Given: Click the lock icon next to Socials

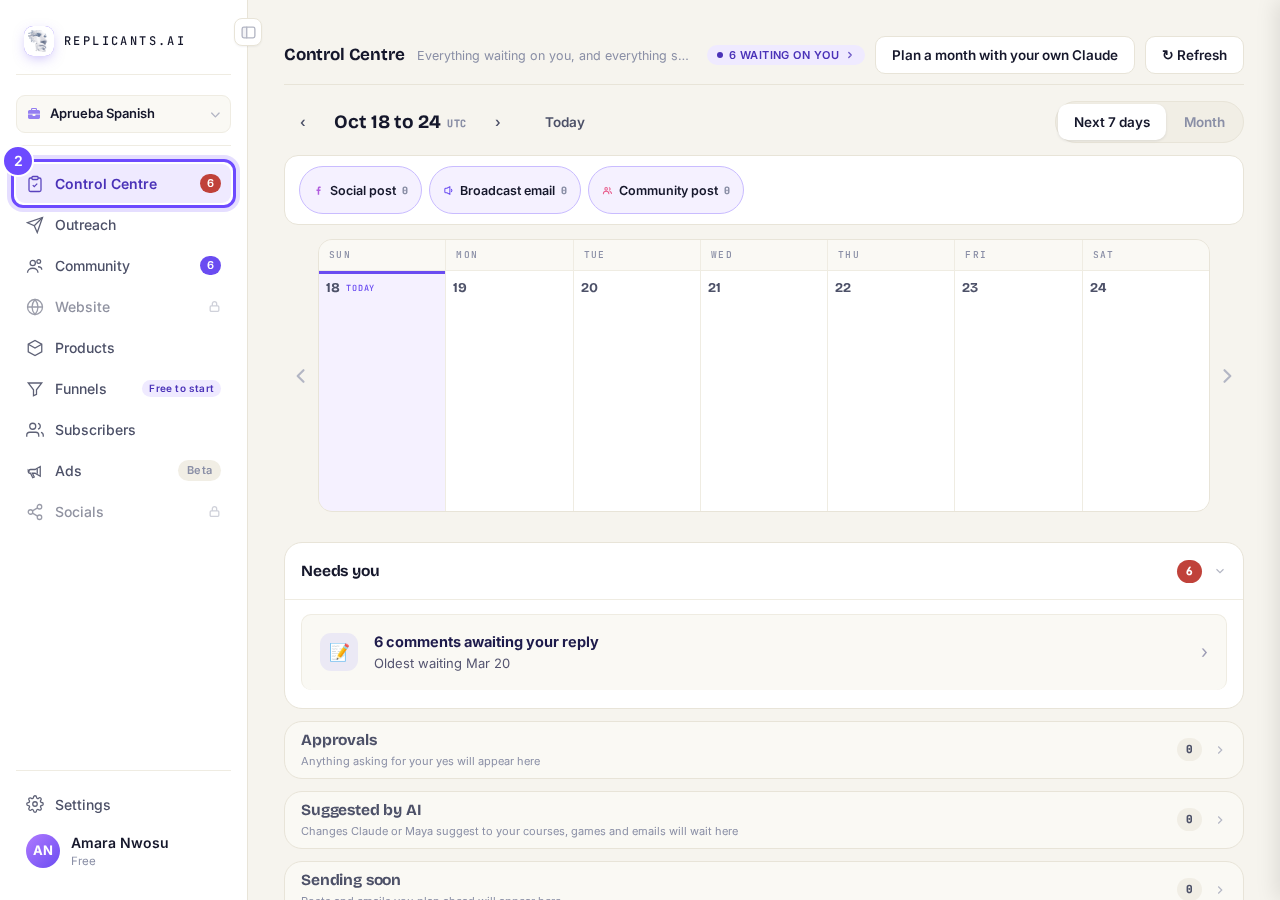Looking at the screenshot, I should (214, 512).
